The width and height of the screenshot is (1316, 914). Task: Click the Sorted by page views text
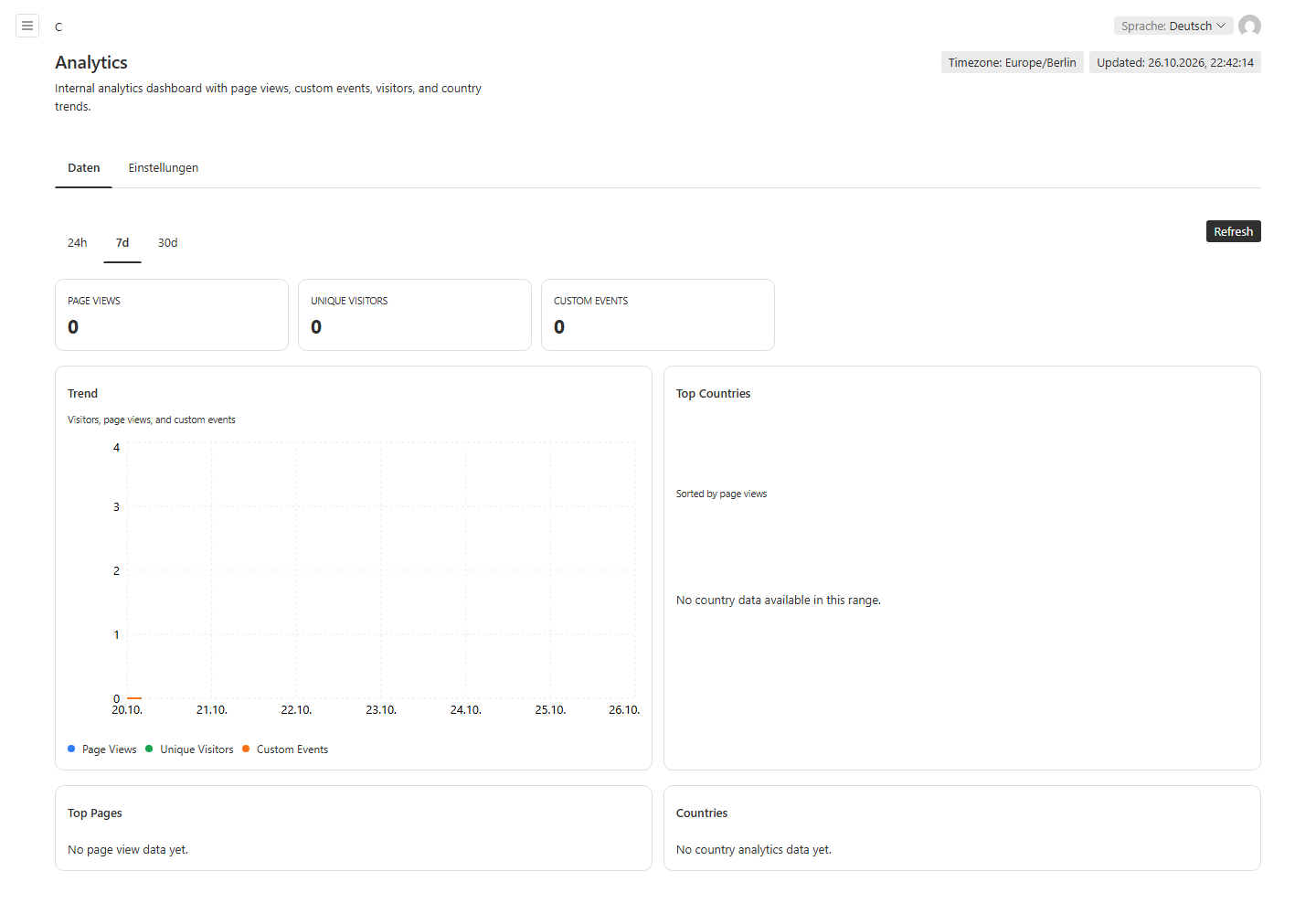point(721,494)
